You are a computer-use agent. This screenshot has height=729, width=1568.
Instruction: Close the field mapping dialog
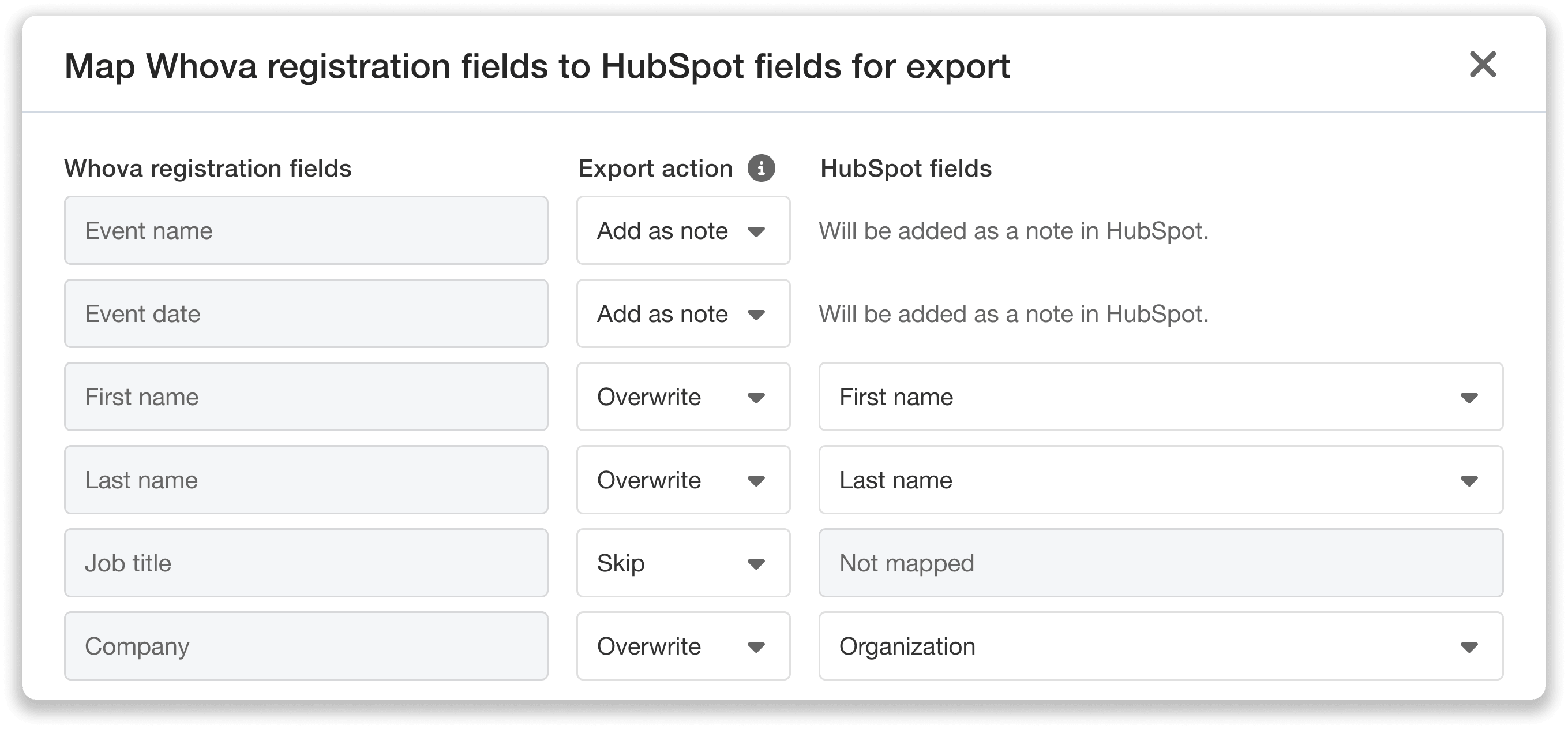click(1483, 65)
